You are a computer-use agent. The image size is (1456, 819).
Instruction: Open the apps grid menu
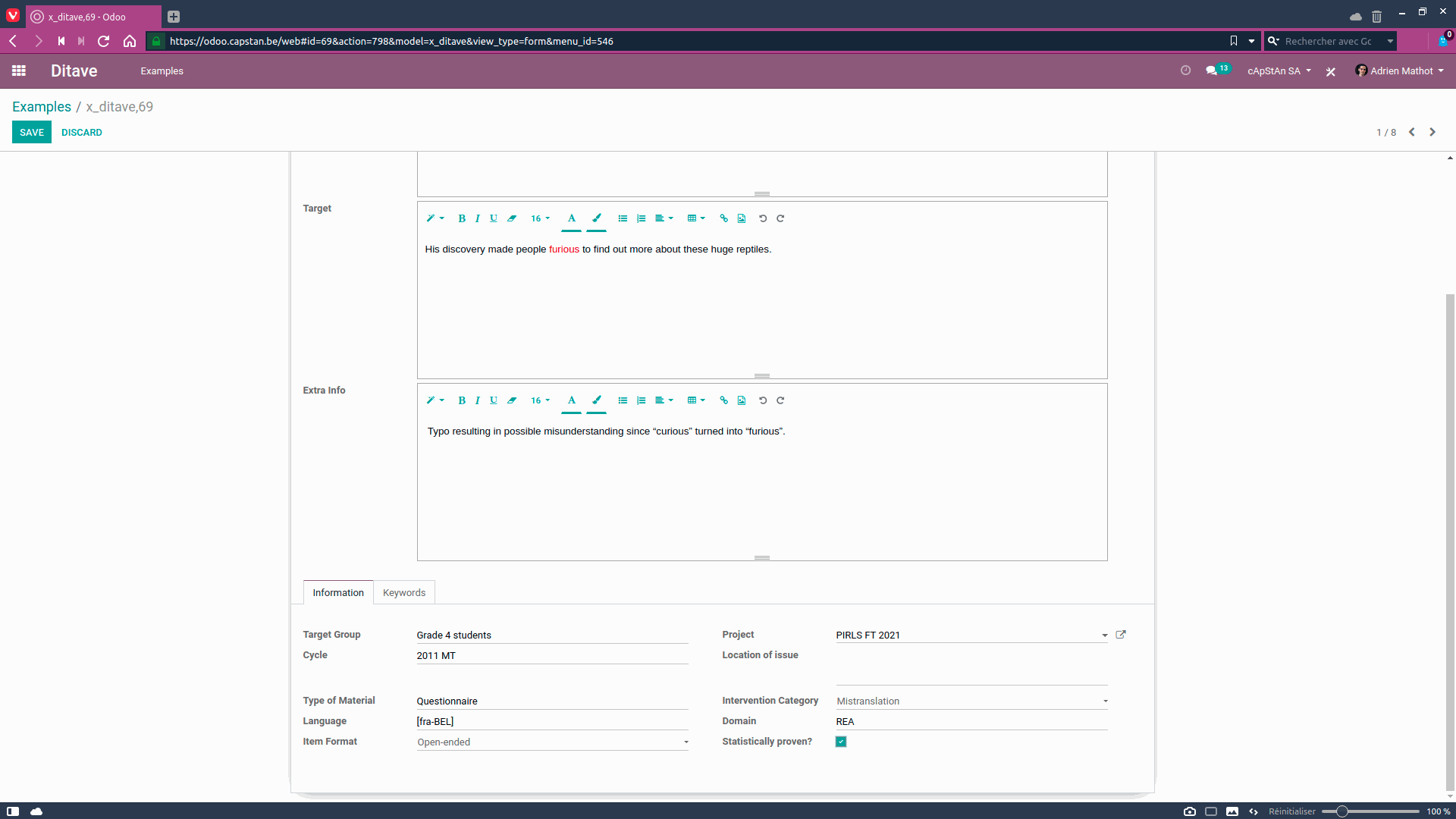pyautogui.click(x=19, y=71)
